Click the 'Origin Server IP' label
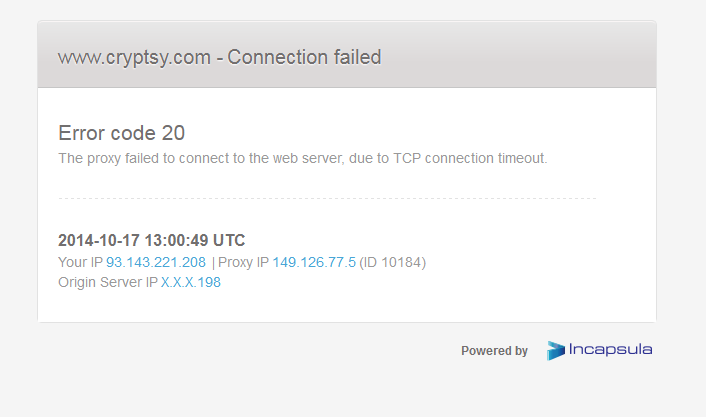 108,282
